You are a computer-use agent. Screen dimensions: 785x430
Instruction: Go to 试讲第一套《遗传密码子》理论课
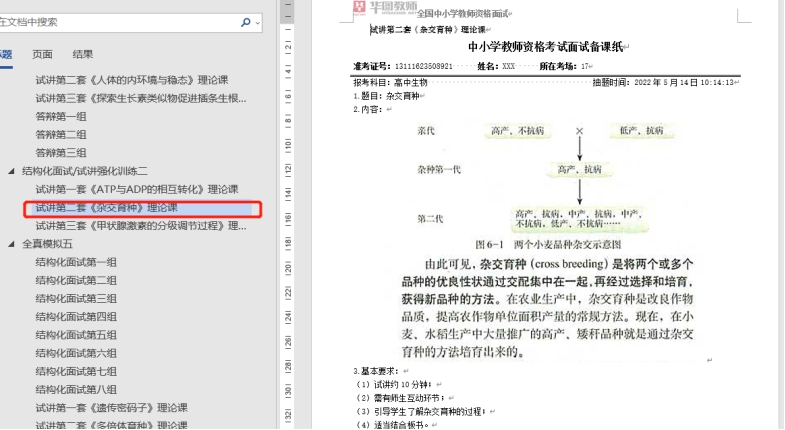point(111,408)
